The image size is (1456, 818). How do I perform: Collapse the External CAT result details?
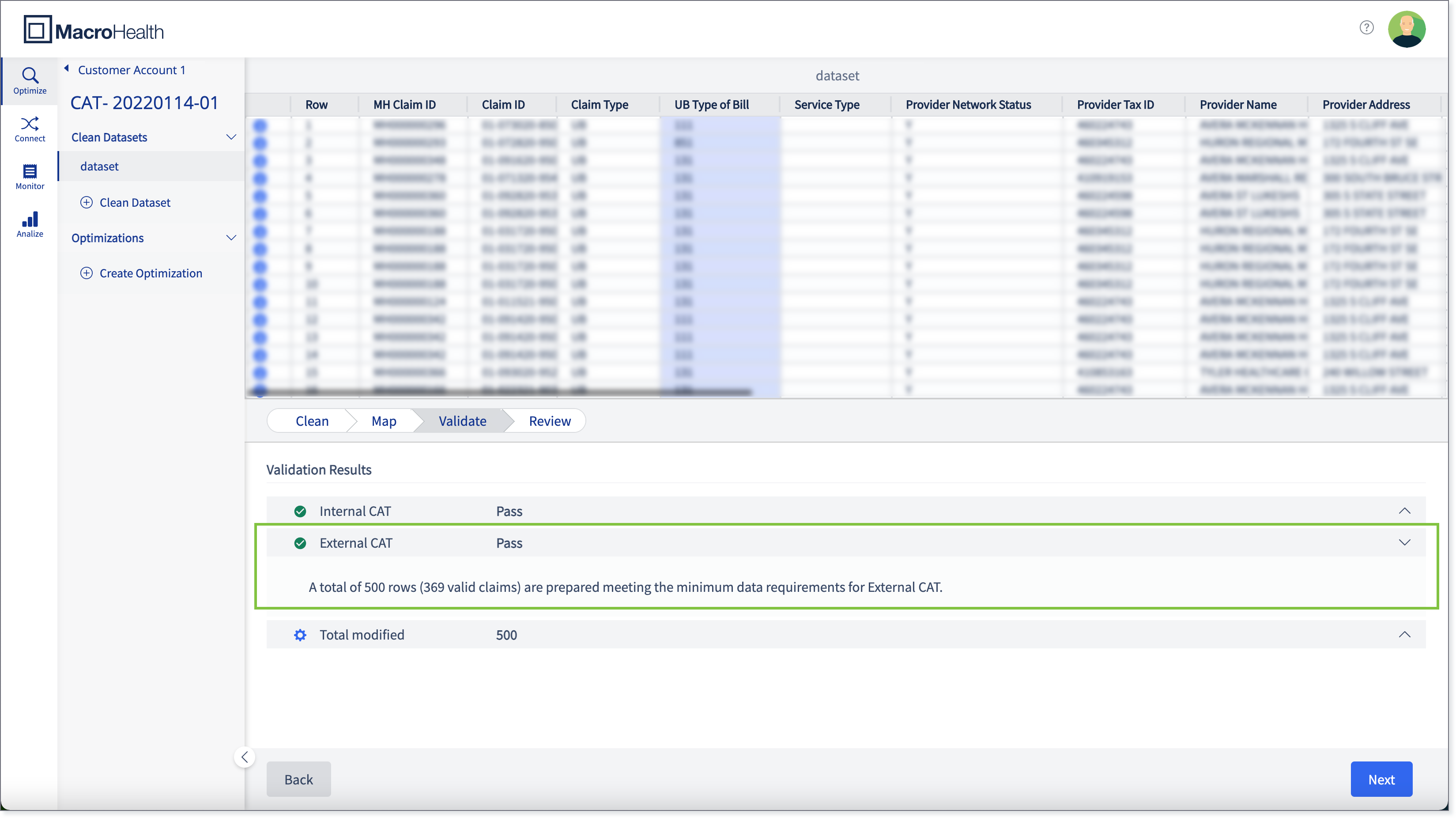tap(1404, 543)
